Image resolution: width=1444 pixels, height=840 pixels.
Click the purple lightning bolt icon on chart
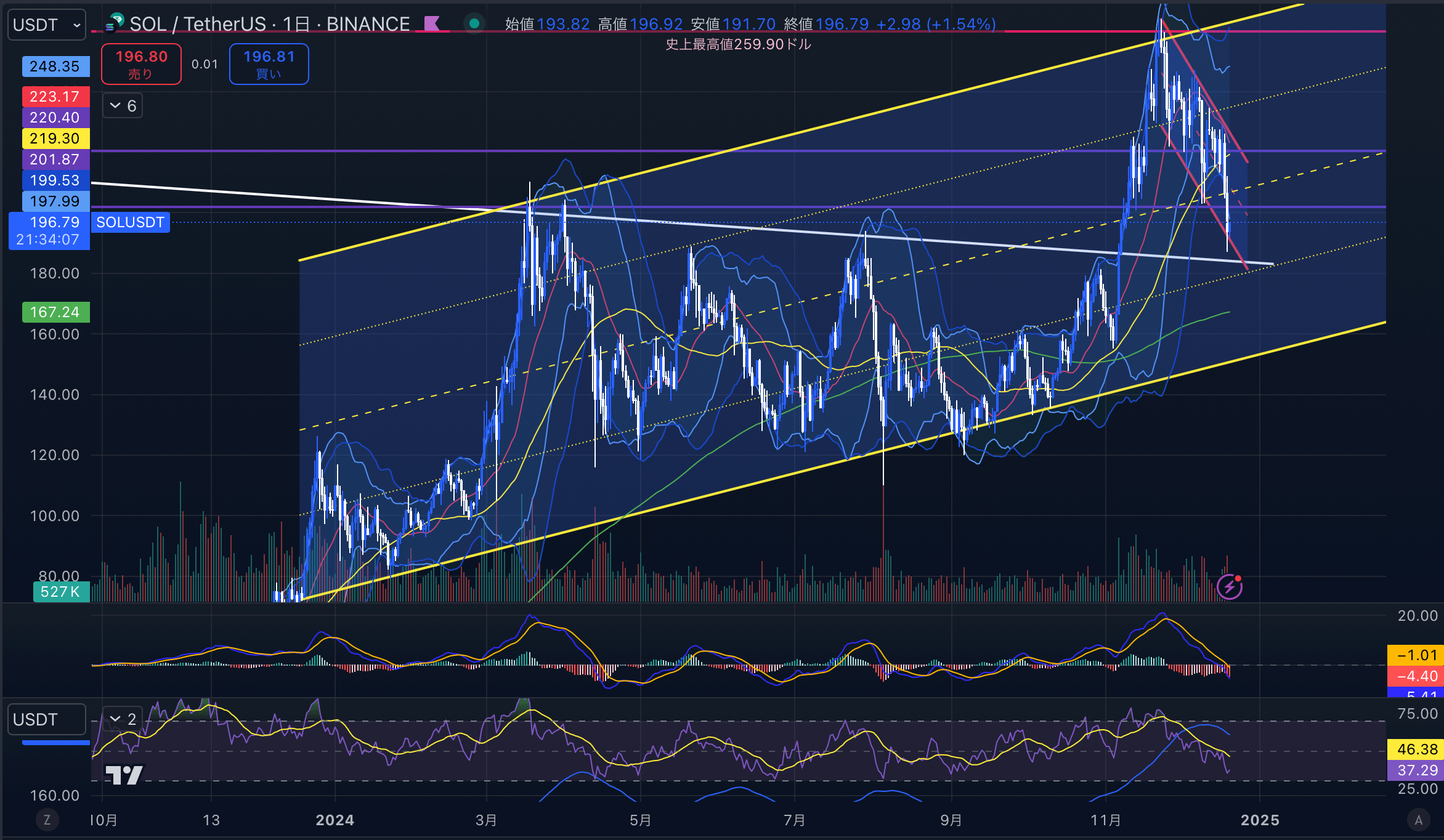coord(1230,587)
